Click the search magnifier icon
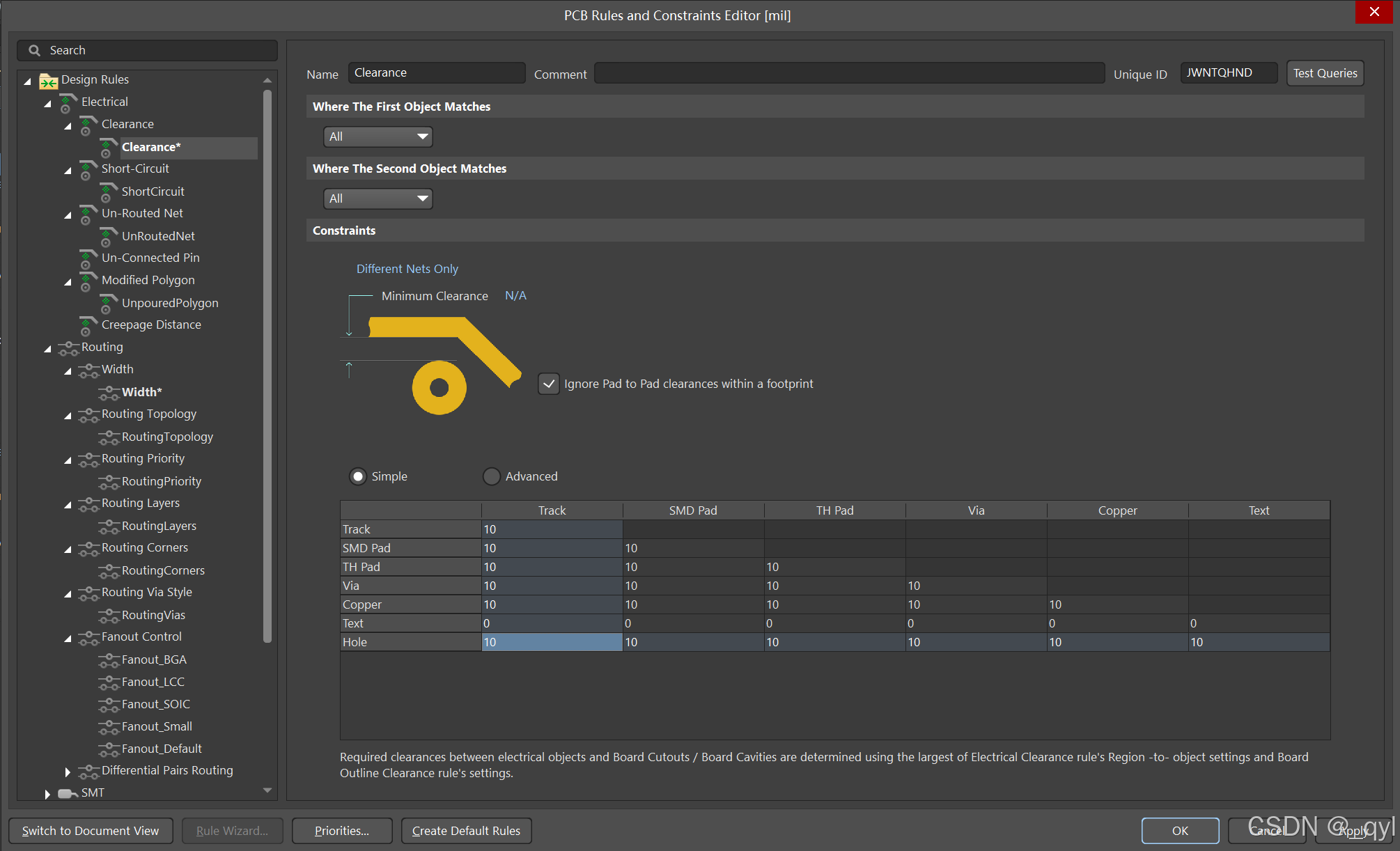This screenshot has width=1400, height=851. coord(34,50)
